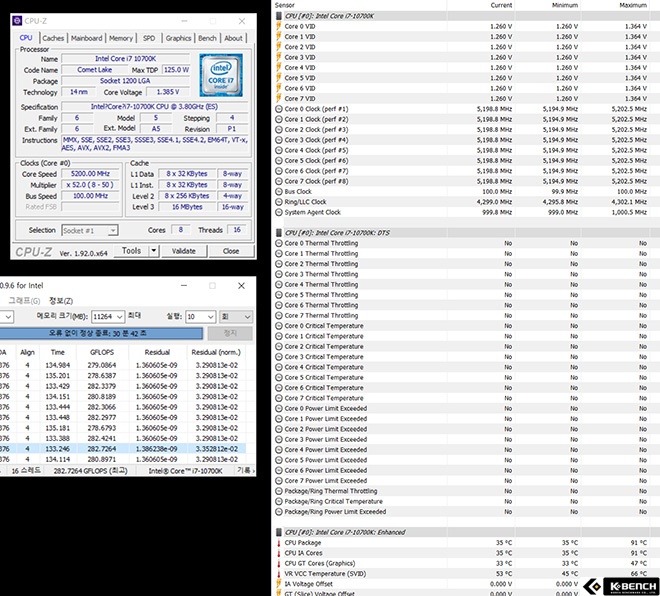
Task: Click the blue completed progress bar
Action: [x=101, y=333]
